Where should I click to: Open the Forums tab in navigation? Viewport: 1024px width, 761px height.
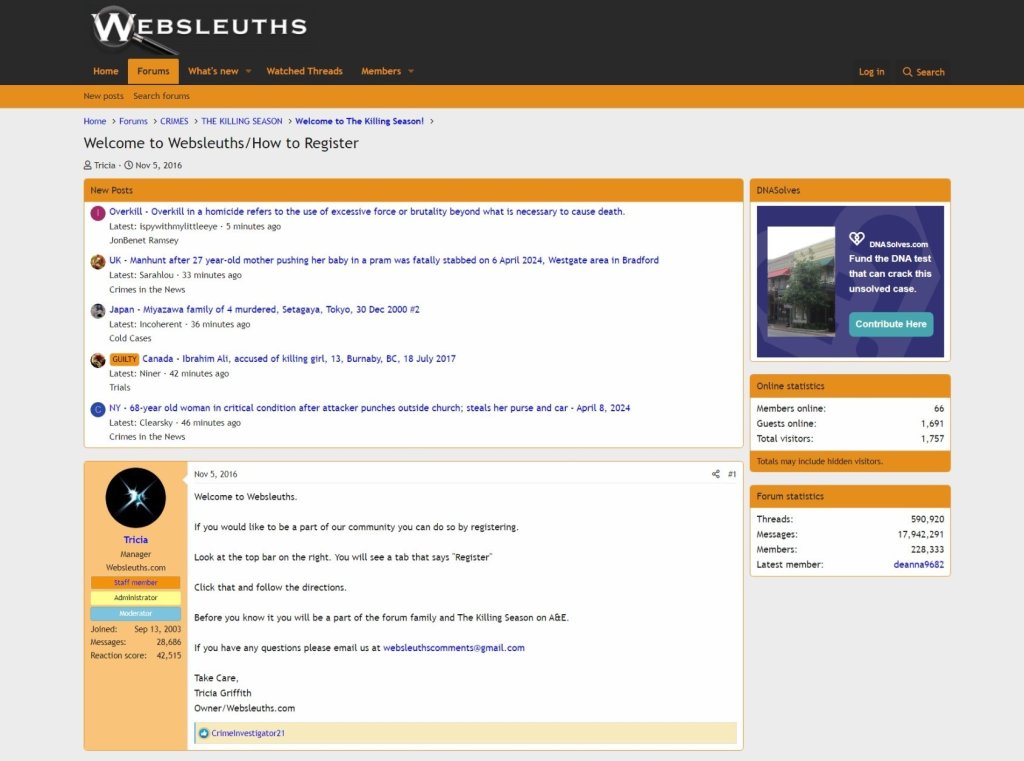[x=153, y=71]
